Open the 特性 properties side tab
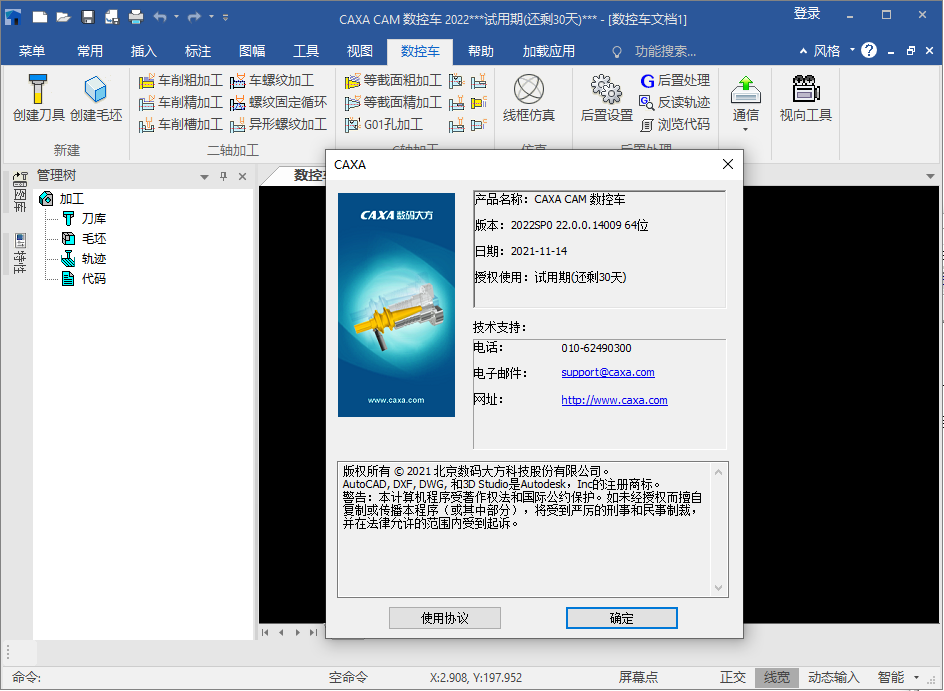This screenshot has height=691, width=944. [20, 253]
